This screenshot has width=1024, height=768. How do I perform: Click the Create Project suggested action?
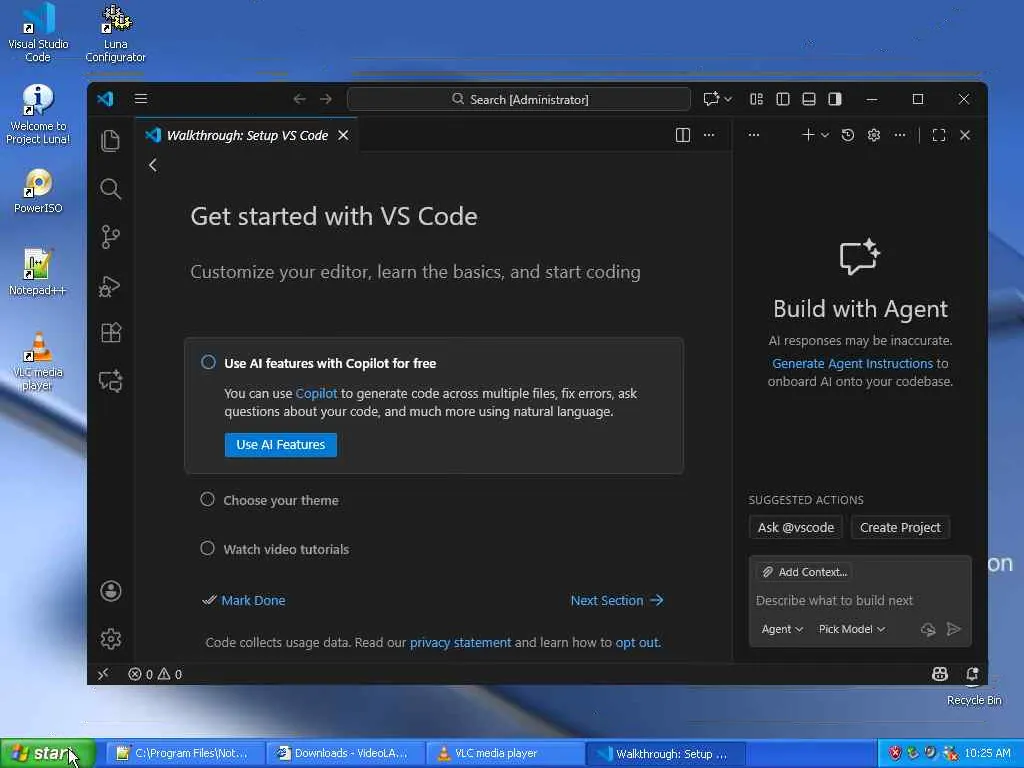(900, 528)
